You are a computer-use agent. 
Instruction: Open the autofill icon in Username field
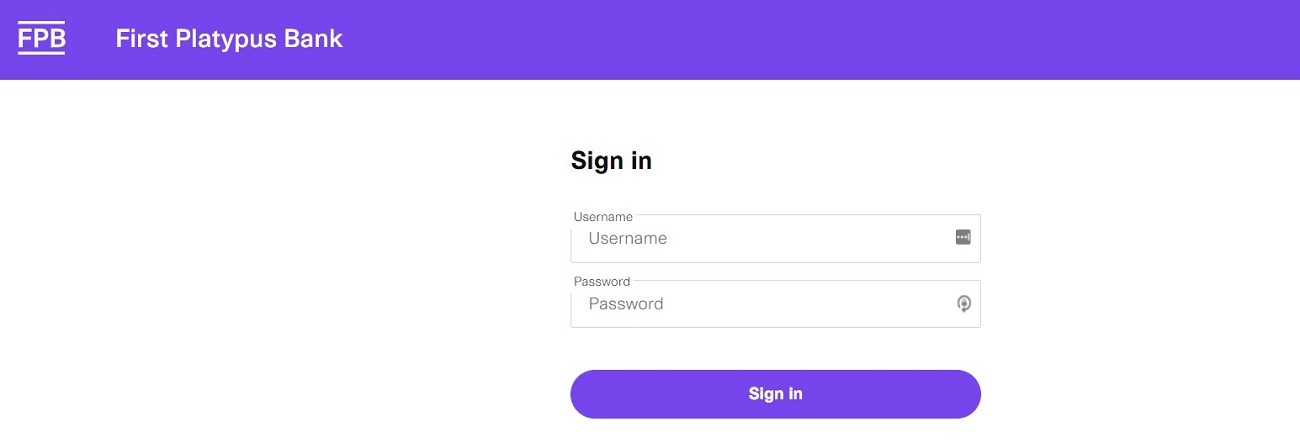pos(963,237)
